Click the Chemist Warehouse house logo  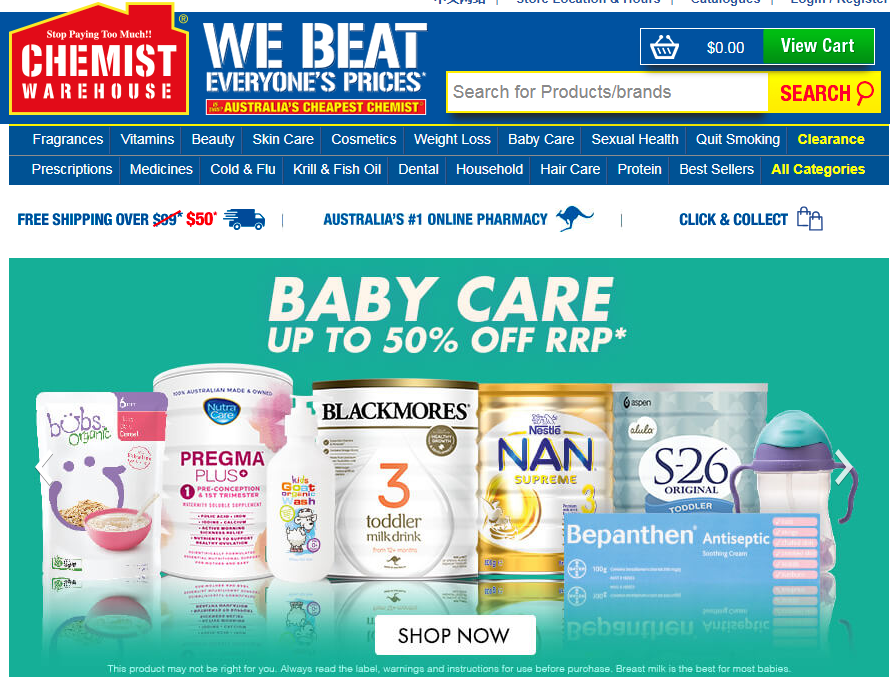99,59
